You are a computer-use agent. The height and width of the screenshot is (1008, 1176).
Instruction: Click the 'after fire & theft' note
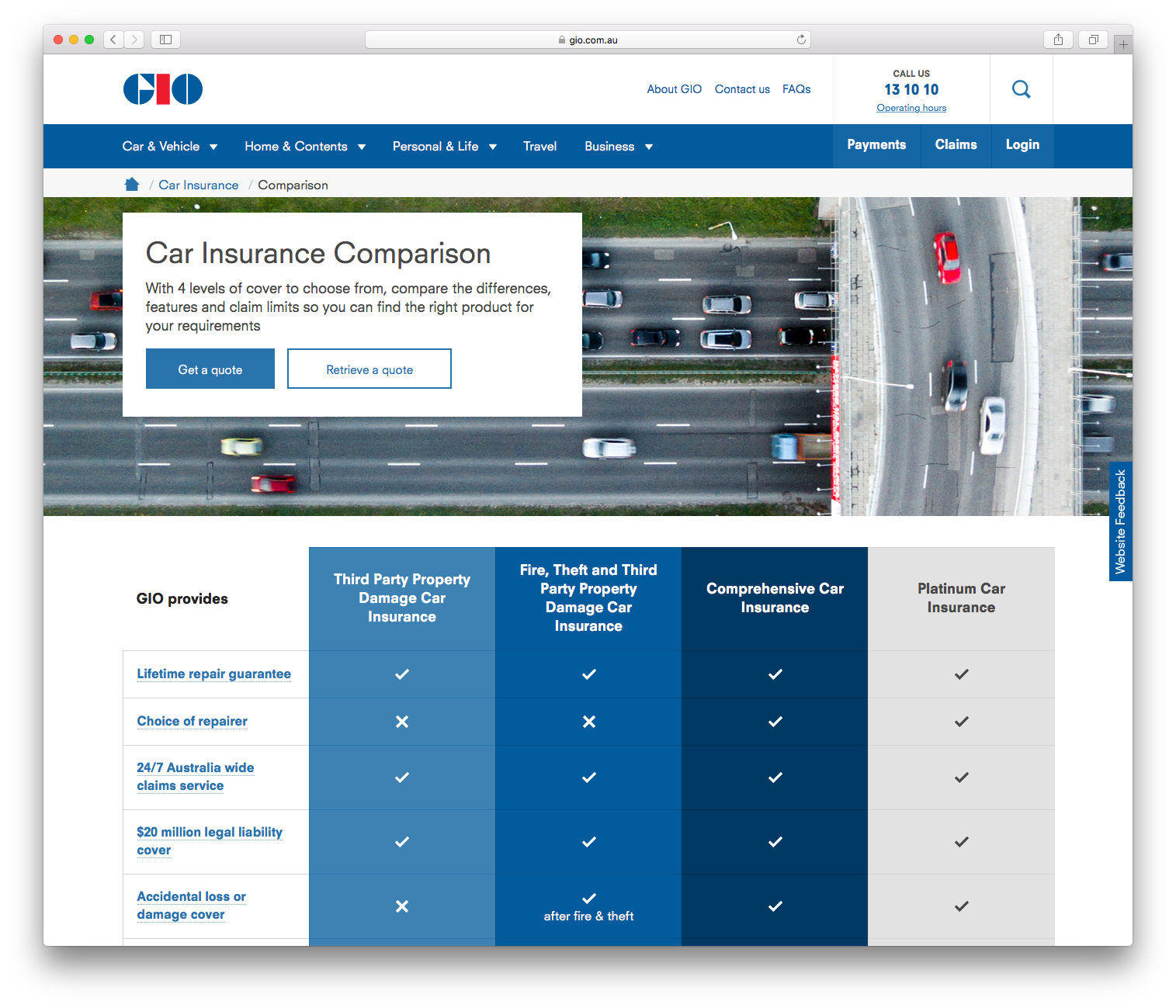(588, 916)
